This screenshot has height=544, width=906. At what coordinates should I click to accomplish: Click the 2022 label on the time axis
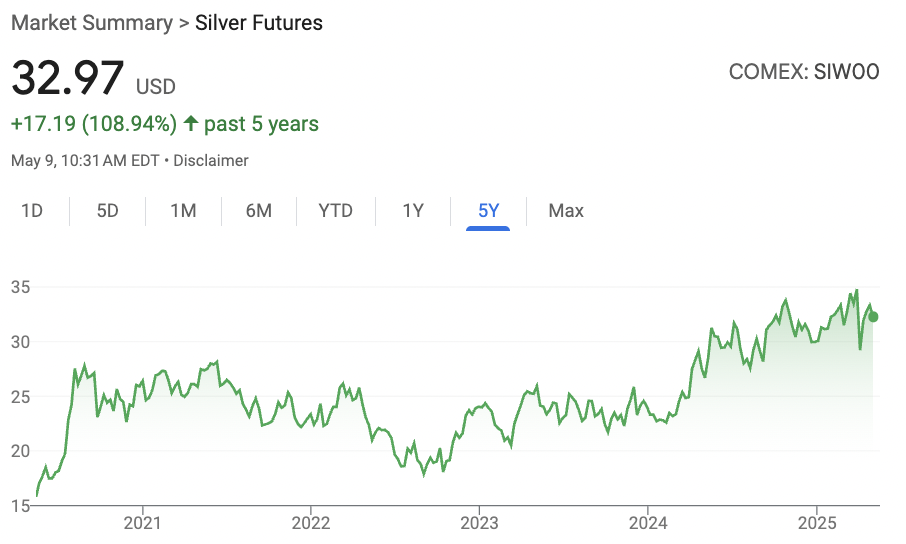(311, 523)
